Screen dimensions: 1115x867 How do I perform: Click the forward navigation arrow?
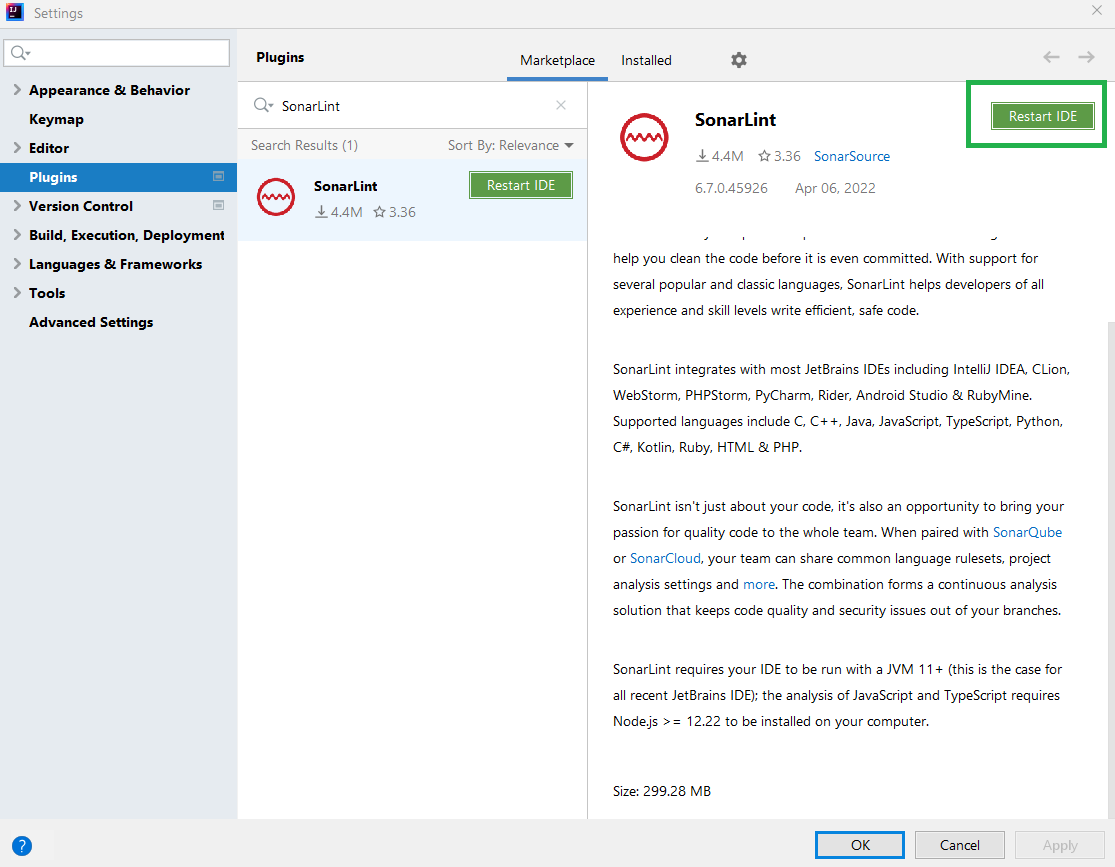[1086, 57]
